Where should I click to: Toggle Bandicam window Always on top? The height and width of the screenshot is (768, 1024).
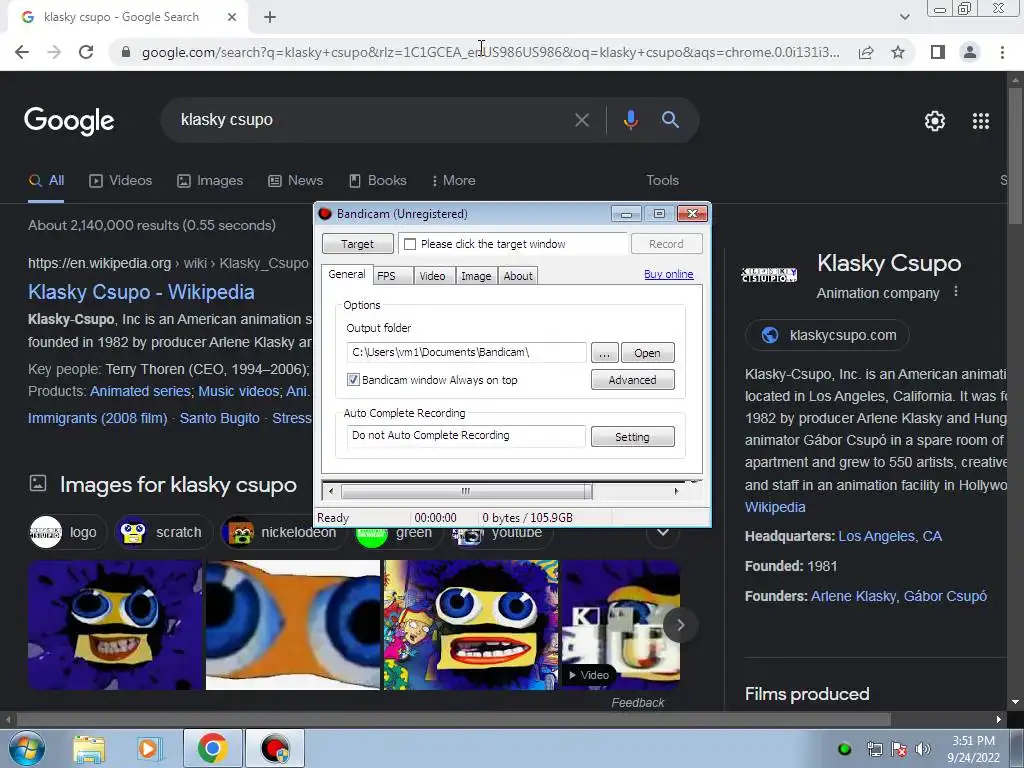tap(353, 379)
